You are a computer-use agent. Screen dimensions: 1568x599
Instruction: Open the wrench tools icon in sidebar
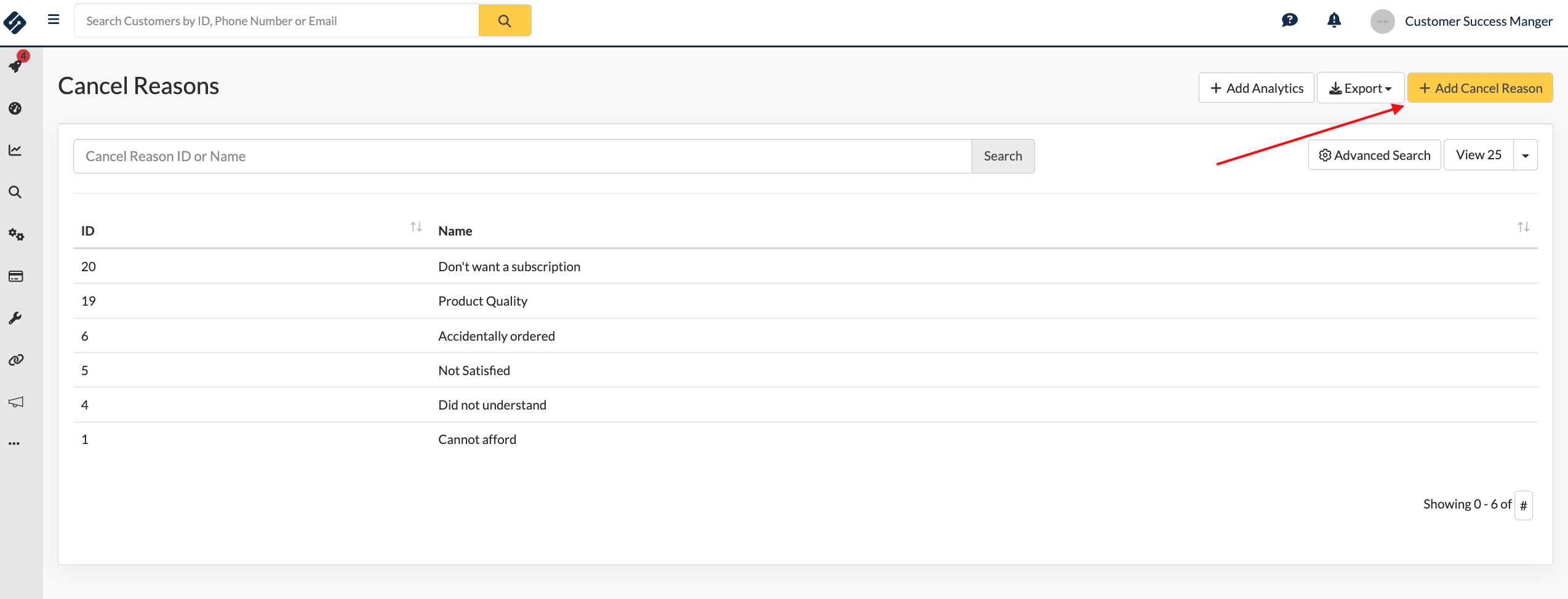15,318
